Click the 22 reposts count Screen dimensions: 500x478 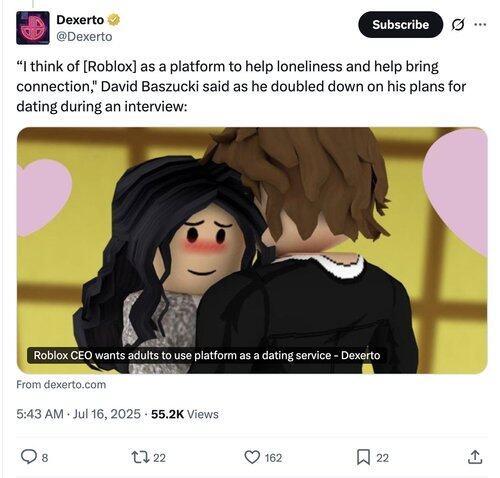159,458
